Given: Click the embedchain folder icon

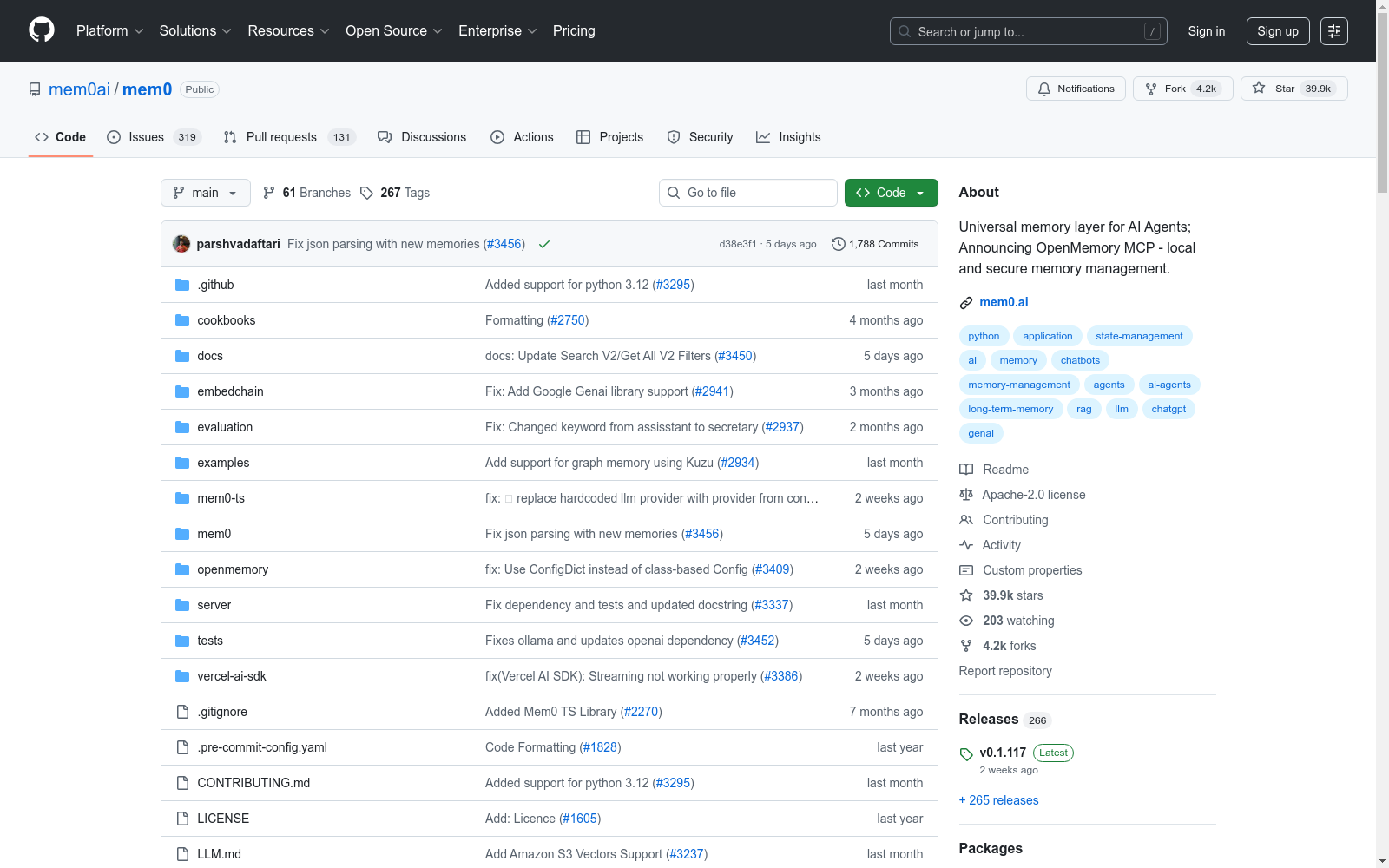Looking at the screenshot, I should 182,391.
